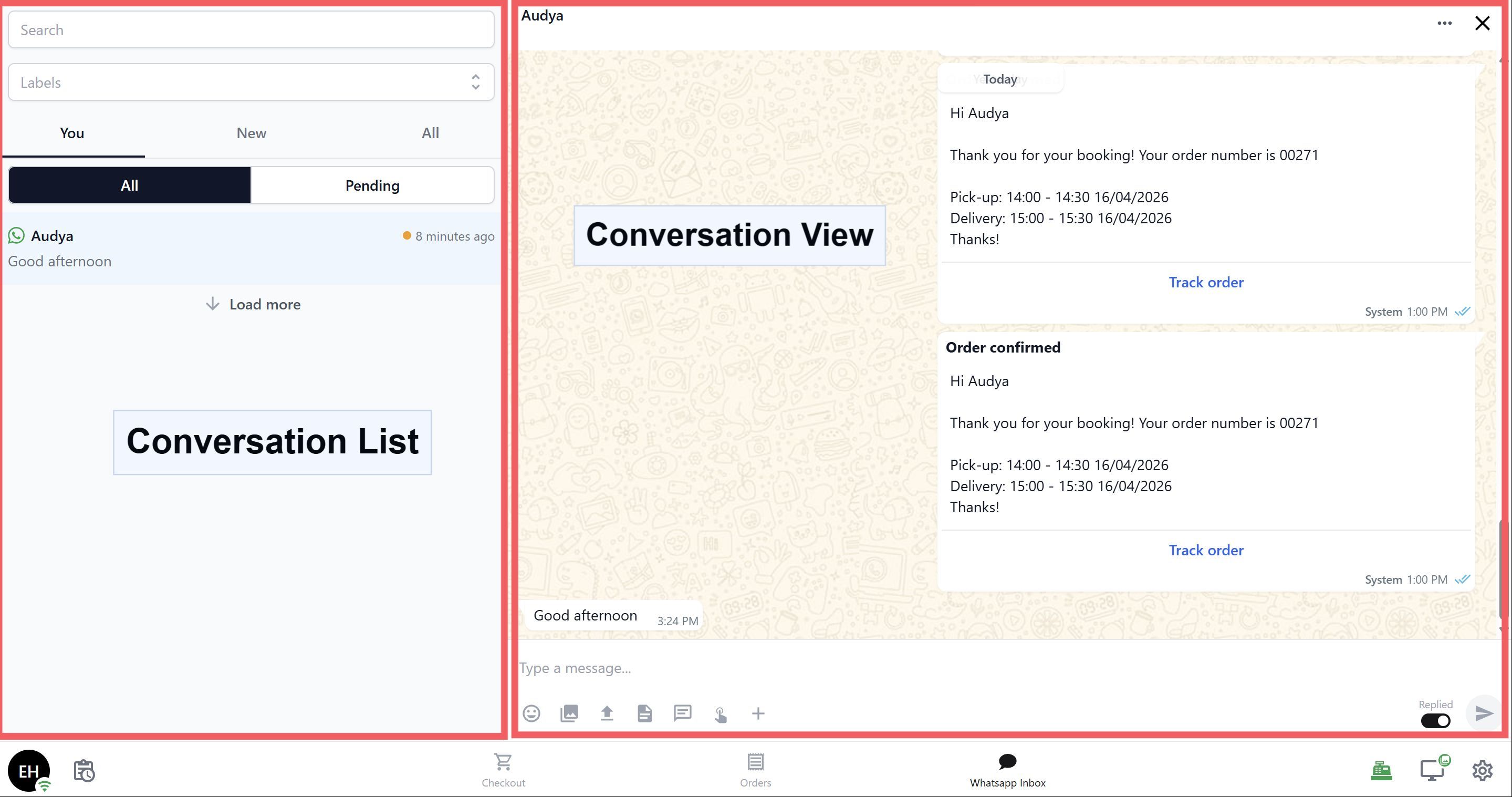Toggle the Replied switch
The width and height of the screenshot is (1512, 797).
click(1435, 721)
